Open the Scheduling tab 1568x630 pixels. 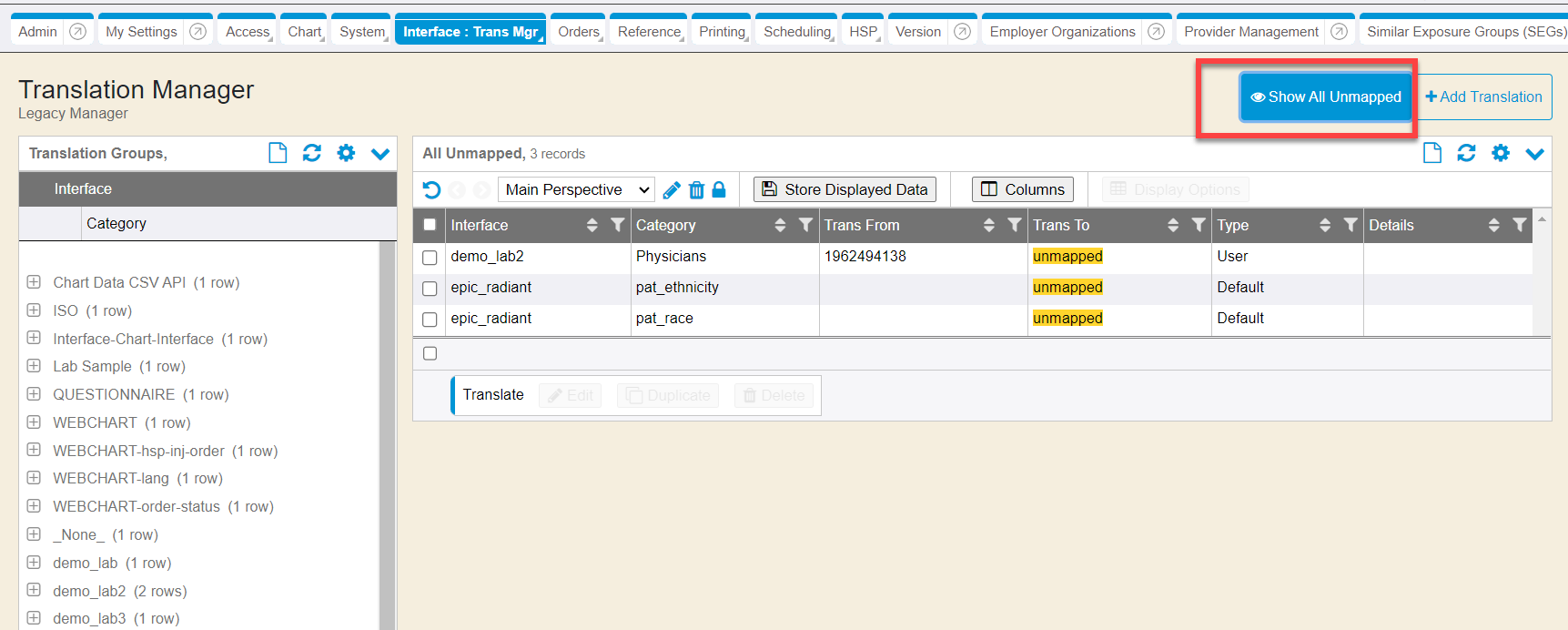[796, 32]
